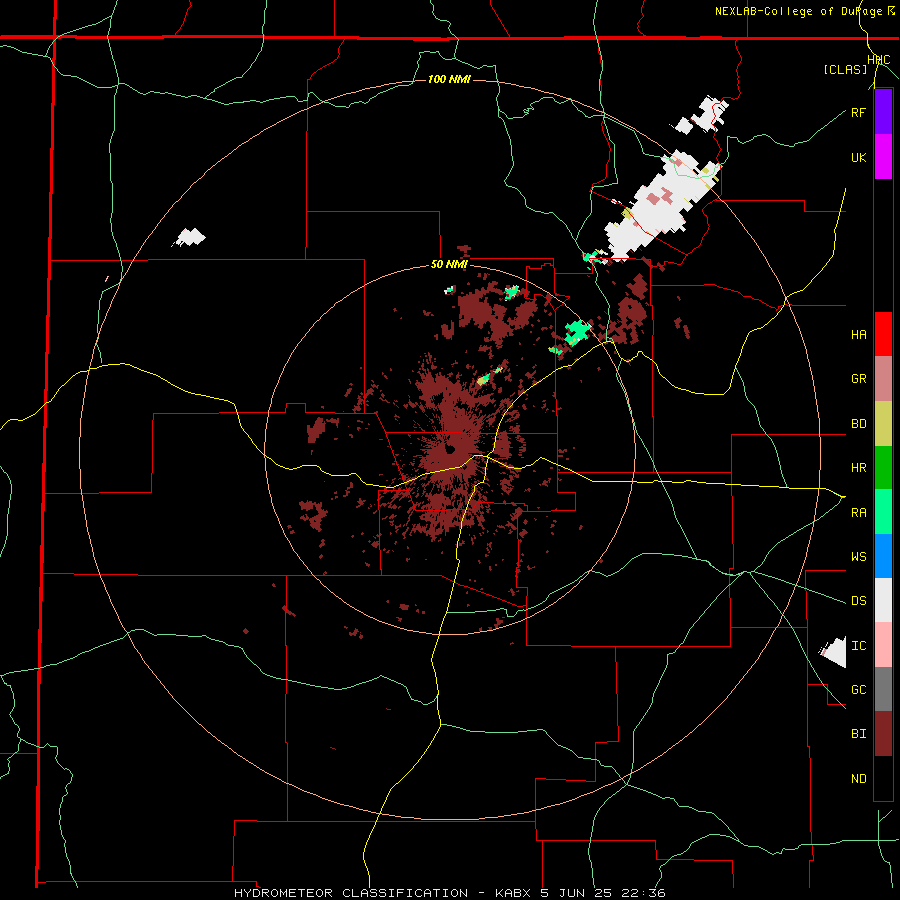Image resolution: width=900 pixels, height=900 pixels.
Task: Click the UK legend label text
Action: click(x=858, y=157)
